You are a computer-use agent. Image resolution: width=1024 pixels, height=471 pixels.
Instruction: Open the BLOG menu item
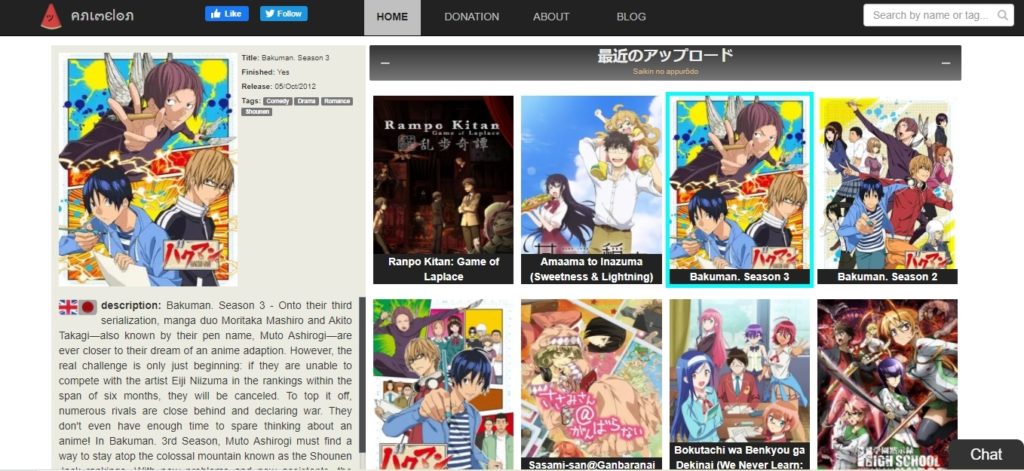[631, 17]
